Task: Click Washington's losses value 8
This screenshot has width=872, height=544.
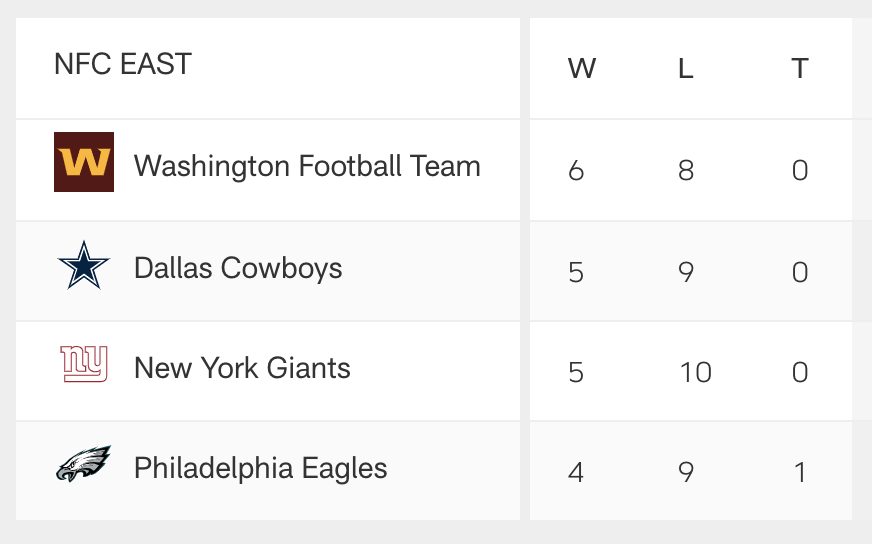Action: (x=686, y=170)
